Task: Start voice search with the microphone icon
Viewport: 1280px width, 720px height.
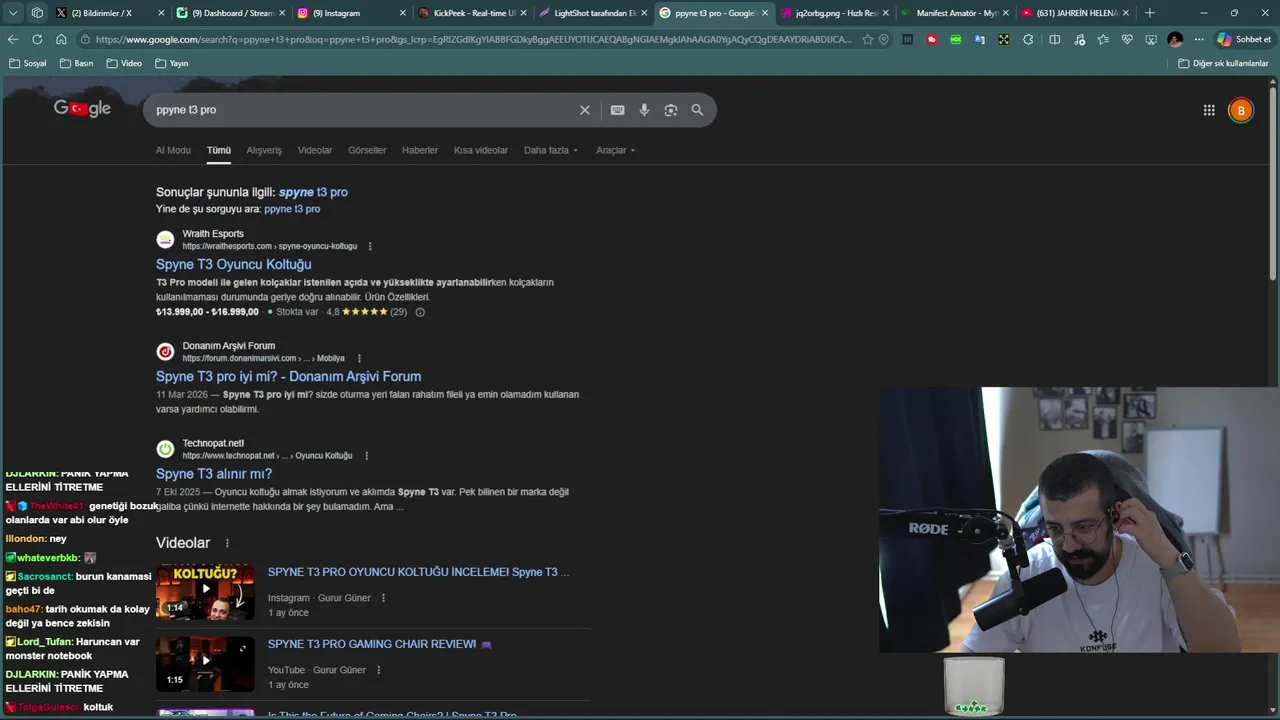Action: pyautogui.click(x=644, y=110)
